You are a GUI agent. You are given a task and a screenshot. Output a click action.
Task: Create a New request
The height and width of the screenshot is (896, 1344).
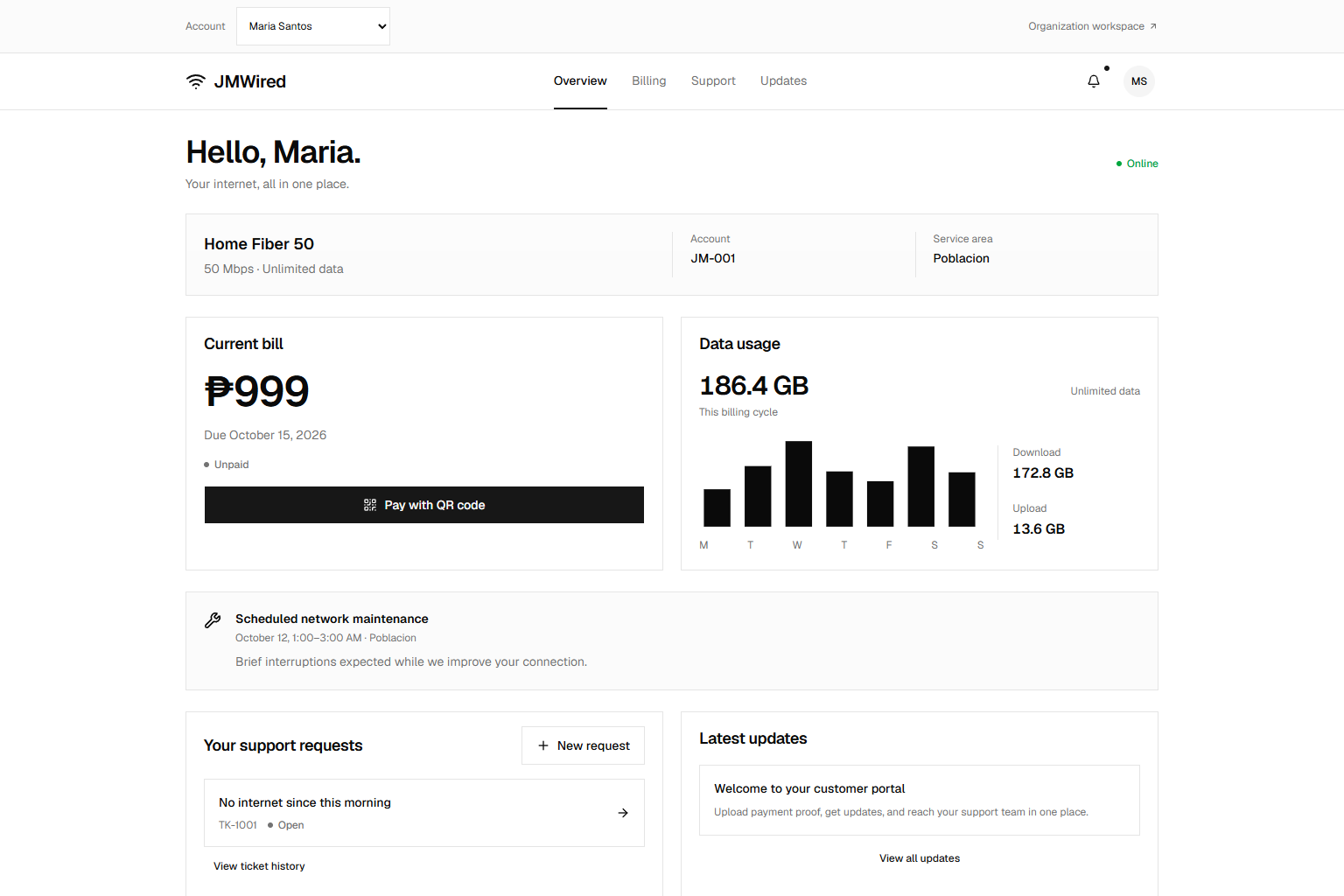[584, 745]
